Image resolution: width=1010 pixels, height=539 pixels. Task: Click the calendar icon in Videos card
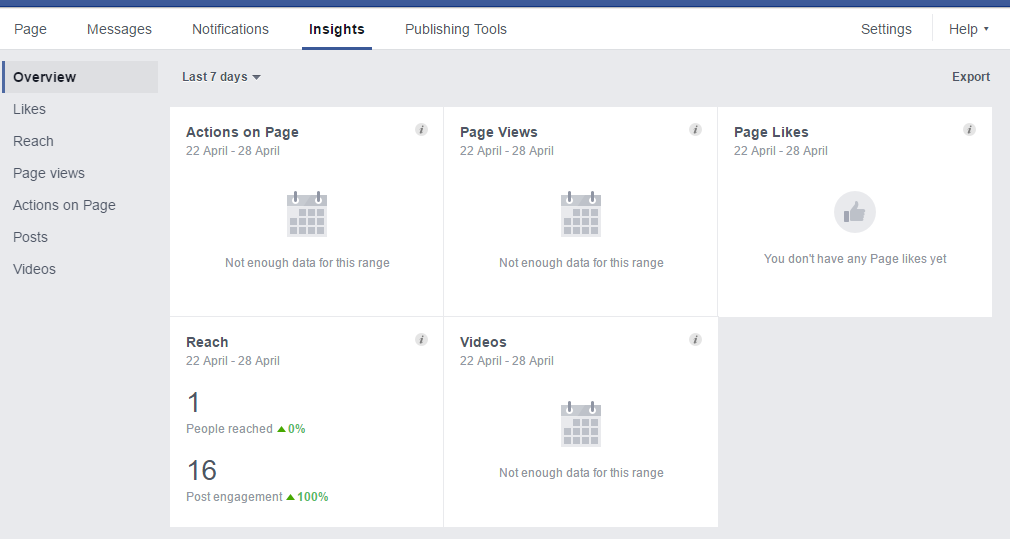click(581, 424)
